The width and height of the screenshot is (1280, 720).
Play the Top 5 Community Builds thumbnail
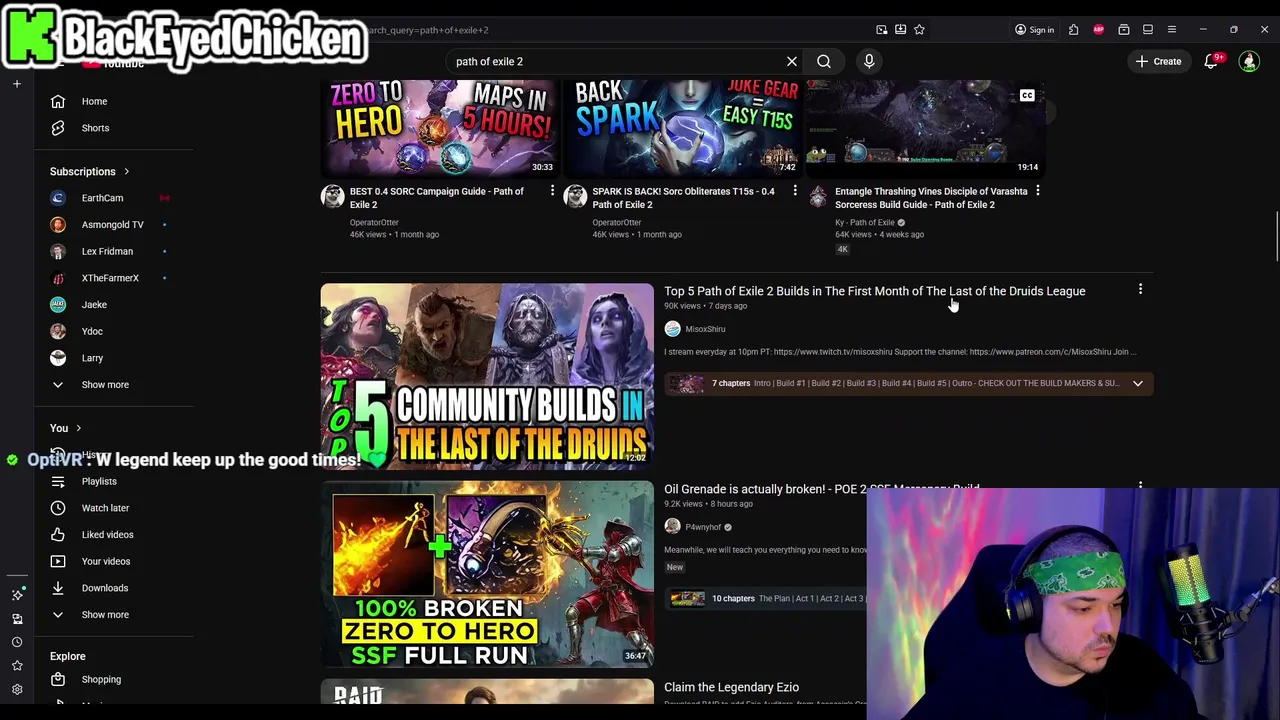(487, 376)
